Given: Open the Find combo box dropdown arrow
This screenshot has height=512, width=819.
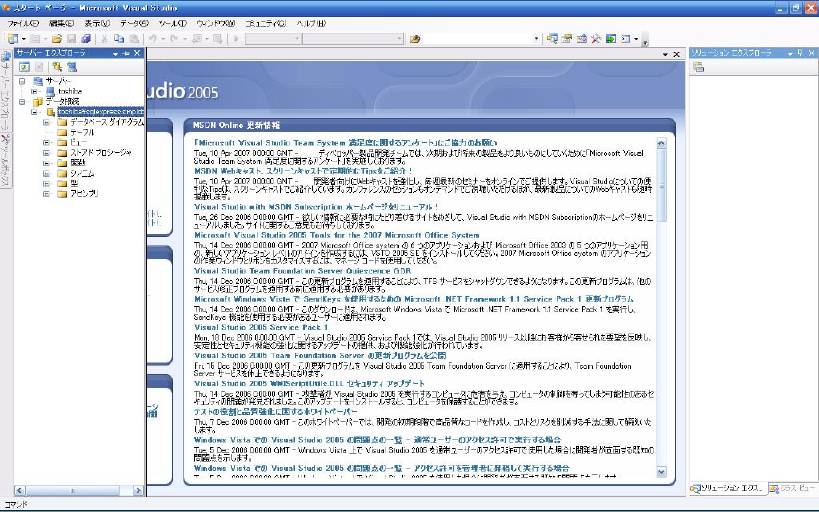Looking at the screenshot, I should click(536, 39).
